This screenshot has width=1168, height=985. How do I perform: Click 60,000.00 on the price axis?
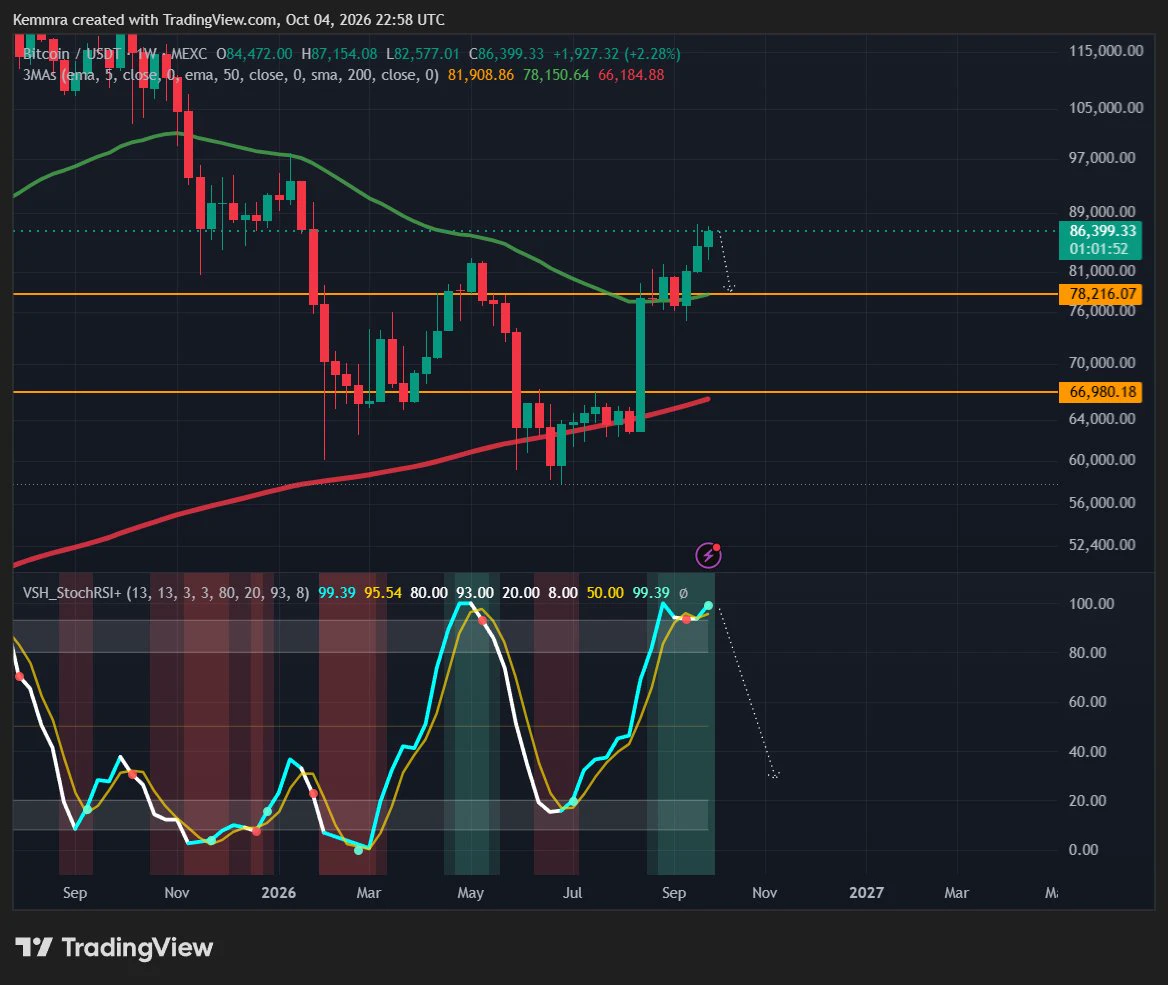1102,460
